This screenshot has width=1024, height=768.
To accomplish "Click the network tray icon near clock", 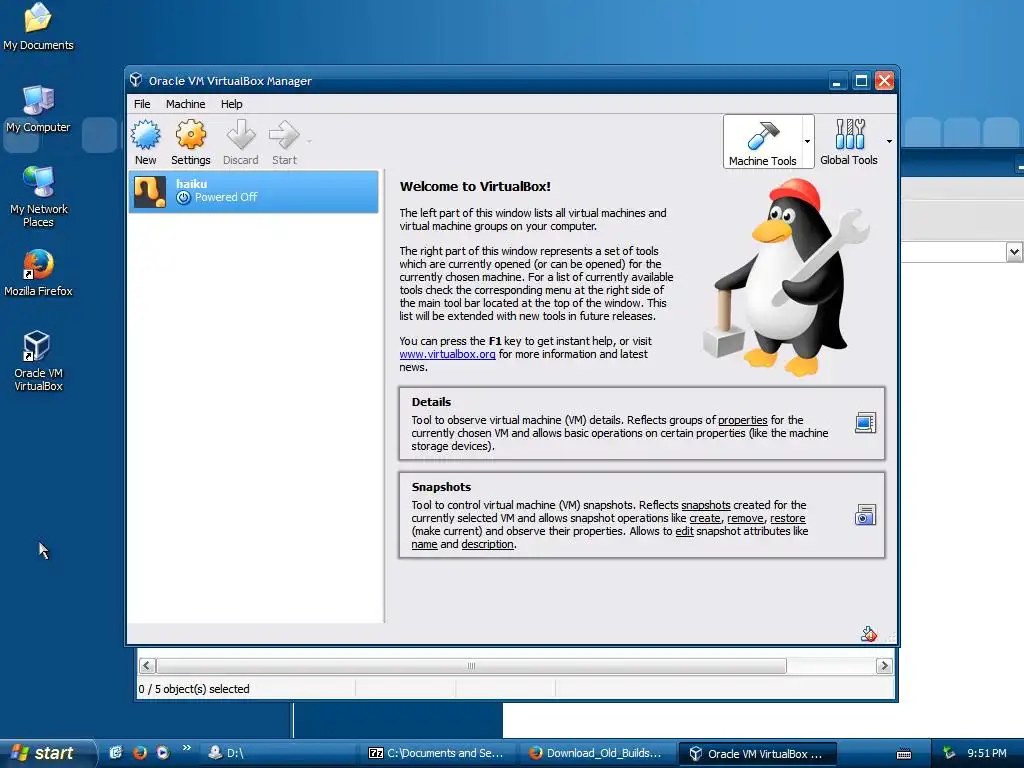I will [x=949, y=753].
